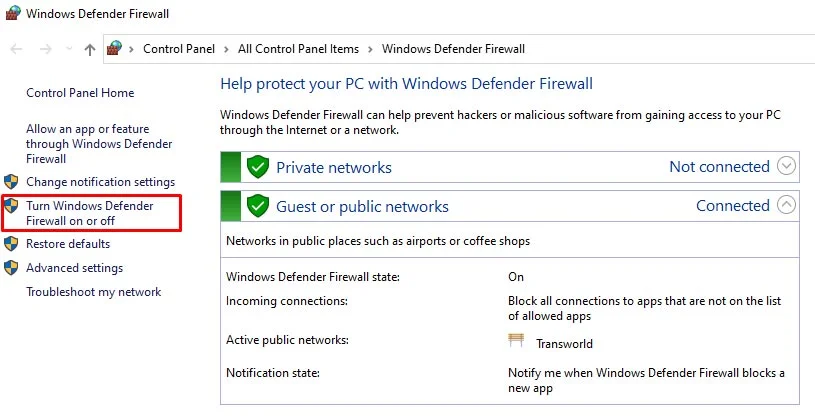Open Turn Windows Defender Firewall on or off
Screen dimensions: 815x417
point(90,213)
